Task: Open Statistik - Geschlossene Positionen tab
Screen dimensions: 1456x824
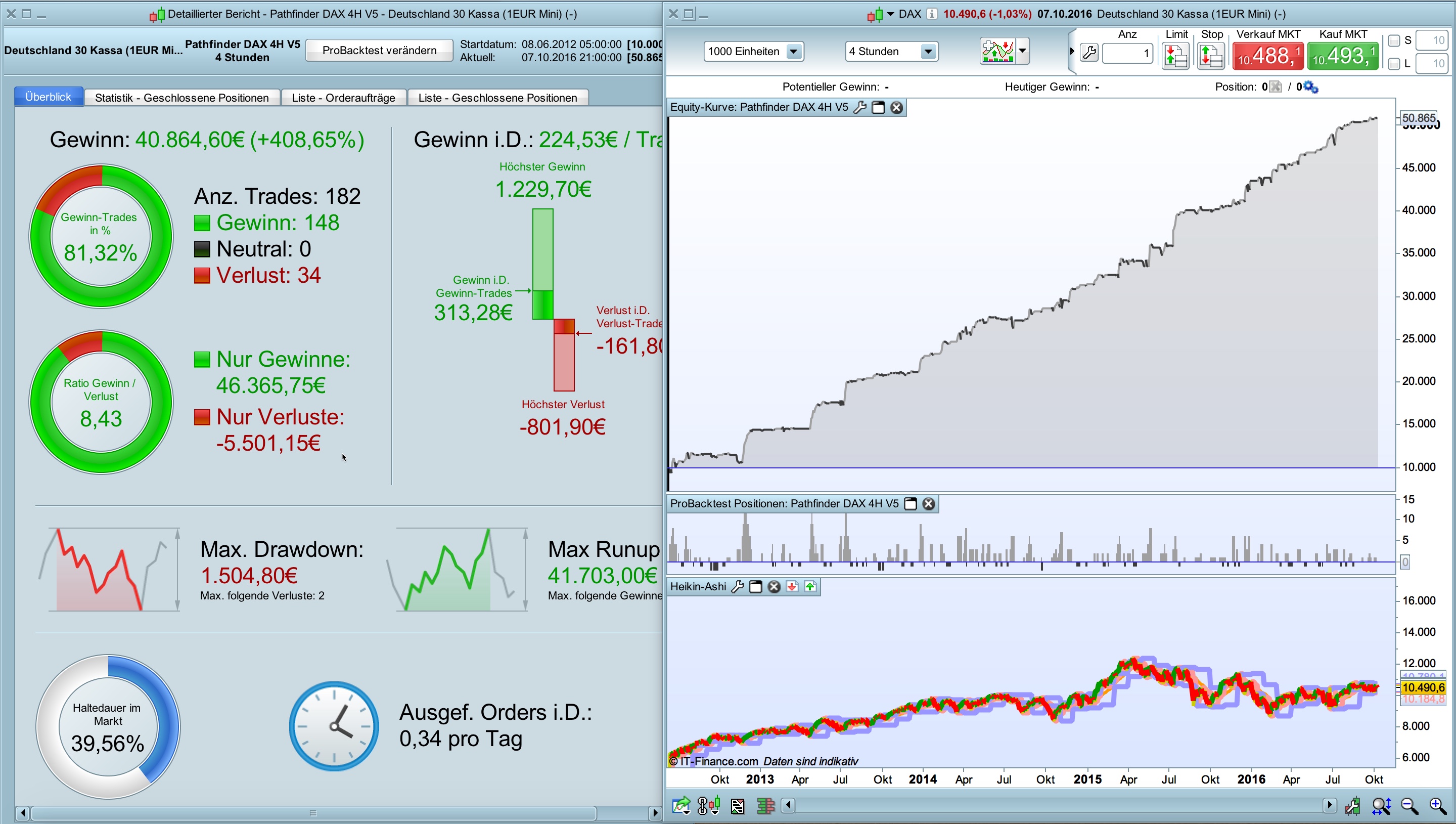Action: click(x=181, y=97)
